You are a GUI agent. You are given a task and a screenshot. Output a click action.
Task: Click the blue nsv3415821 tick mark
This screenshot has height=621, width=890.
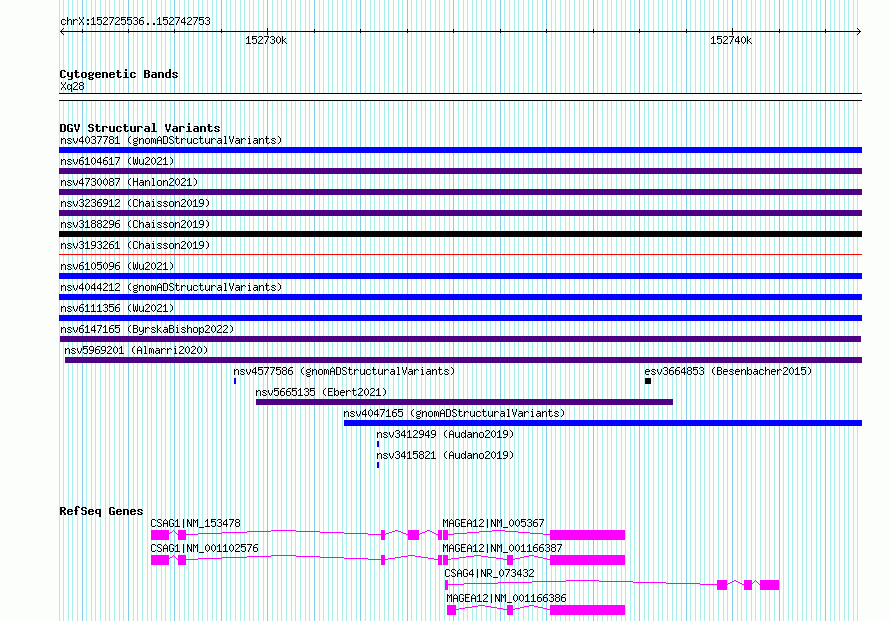pyautogui.click(x=378, y=465)
